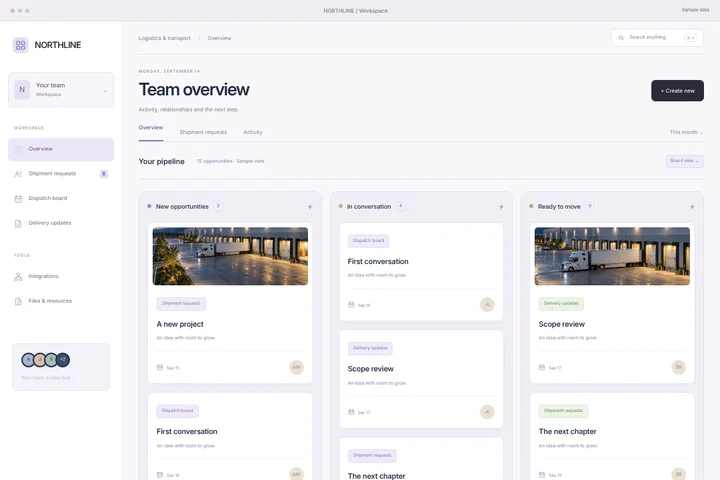This screenshot has width=720, height=480.
Task: Add card to Ready to move column
Action: pos(692,207)
